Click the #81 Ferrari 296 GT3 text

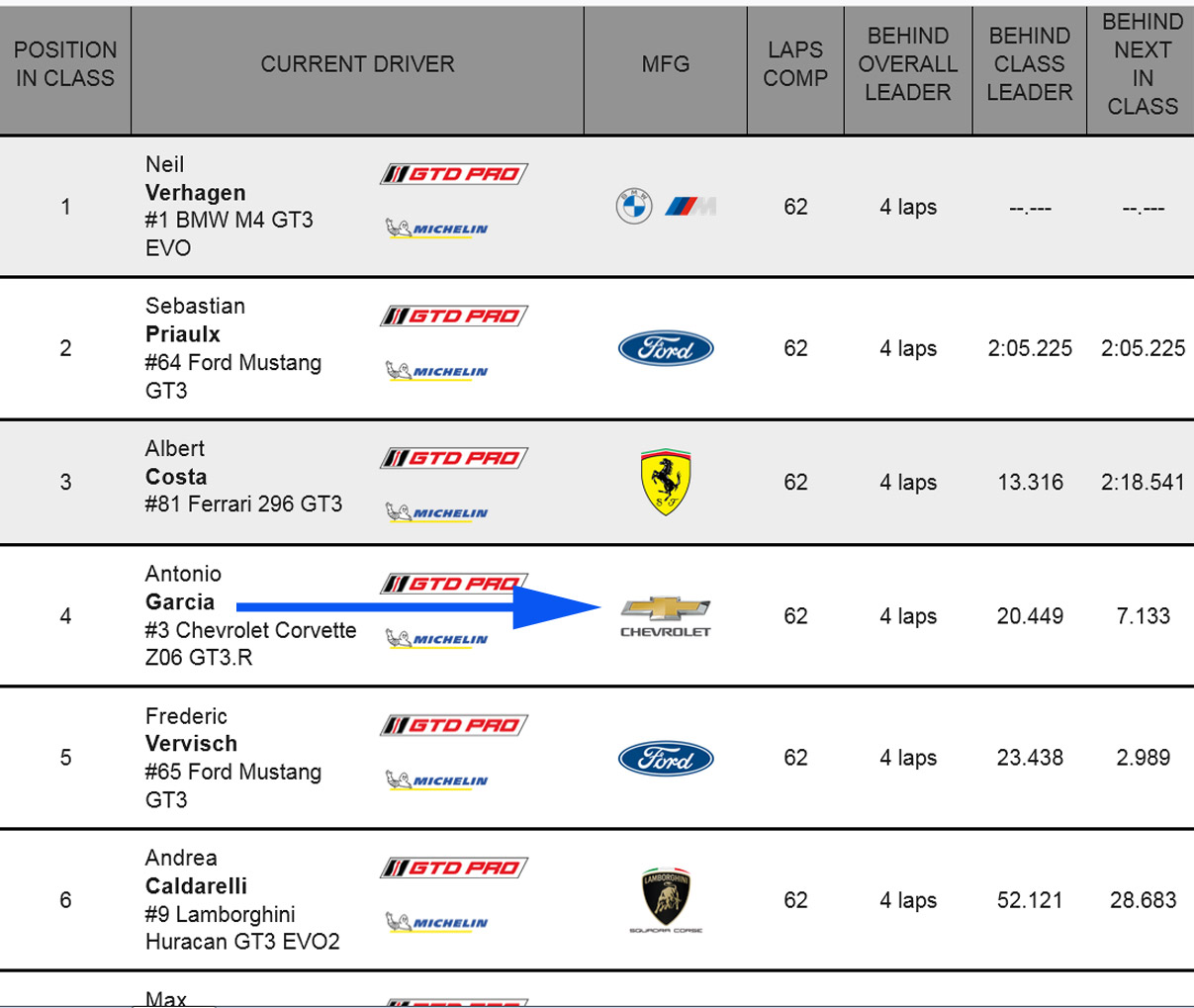click(x=243, y=504)
